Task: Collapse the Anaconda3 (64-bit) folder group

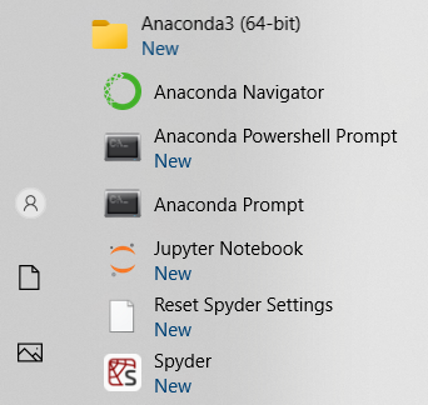Action: pos(221,24)
